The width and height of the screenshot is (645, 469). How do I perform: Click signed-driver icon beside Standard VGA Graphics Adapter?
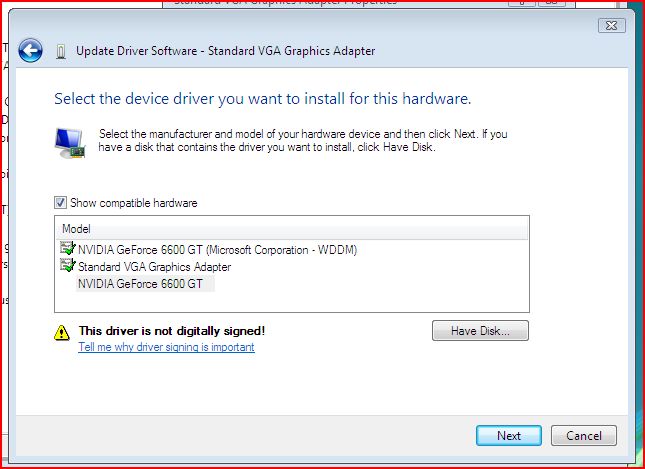click(68, 266)
